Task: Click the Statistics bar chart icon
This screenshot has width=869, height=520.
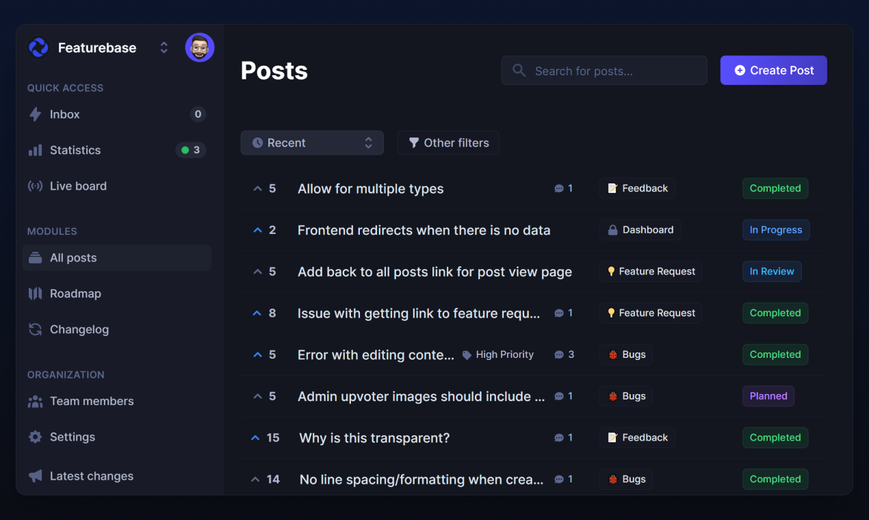Action: pos(35,150)
